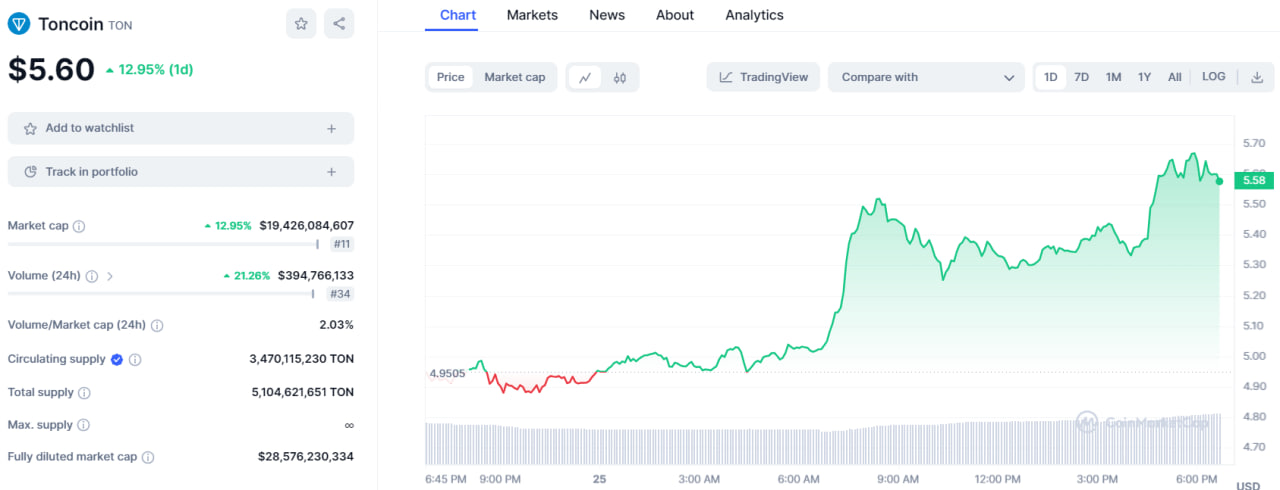Show Fully diluted market cap info icon

148,457
